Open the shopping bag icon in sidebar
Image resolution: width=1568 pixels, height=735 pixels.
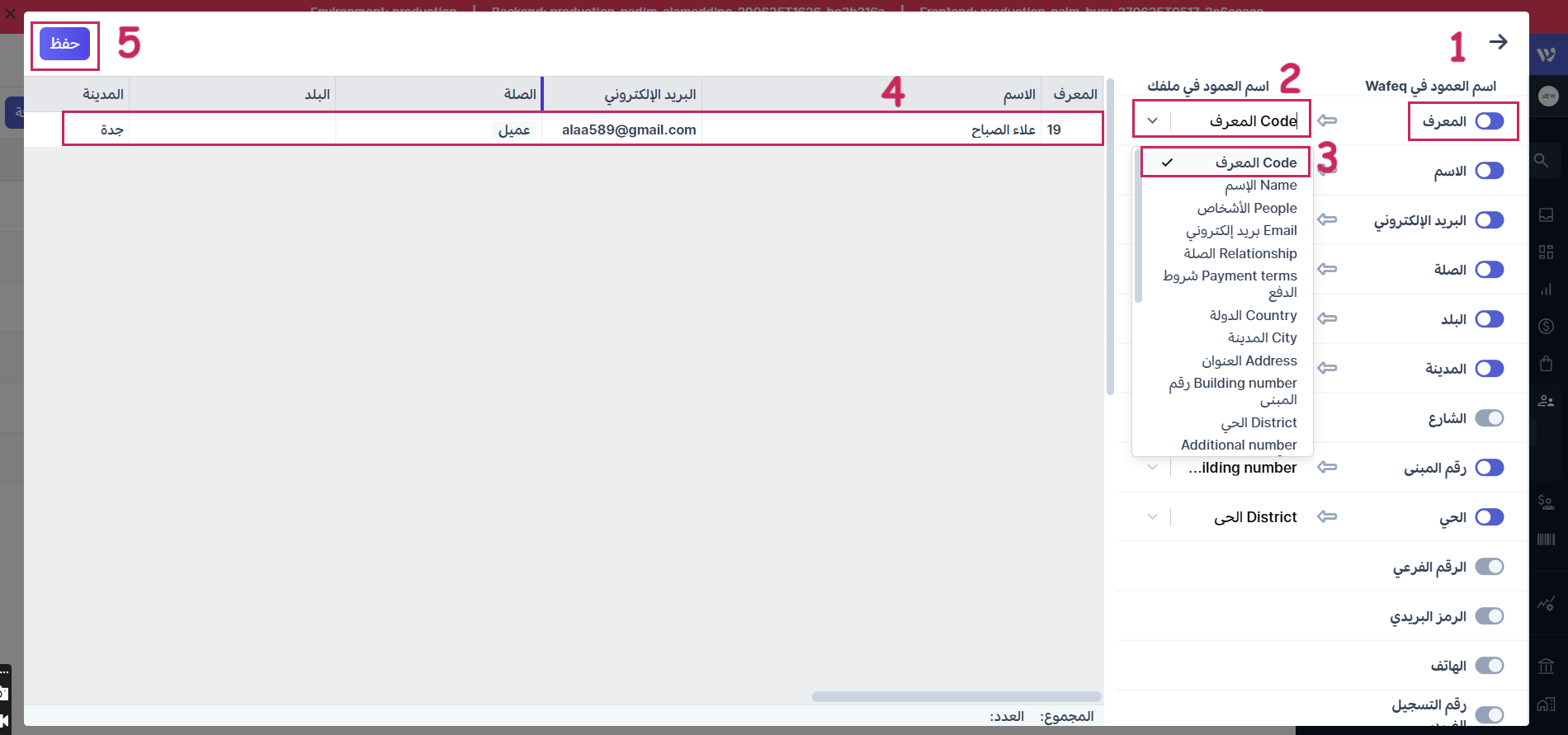(x=1546, y=364)
